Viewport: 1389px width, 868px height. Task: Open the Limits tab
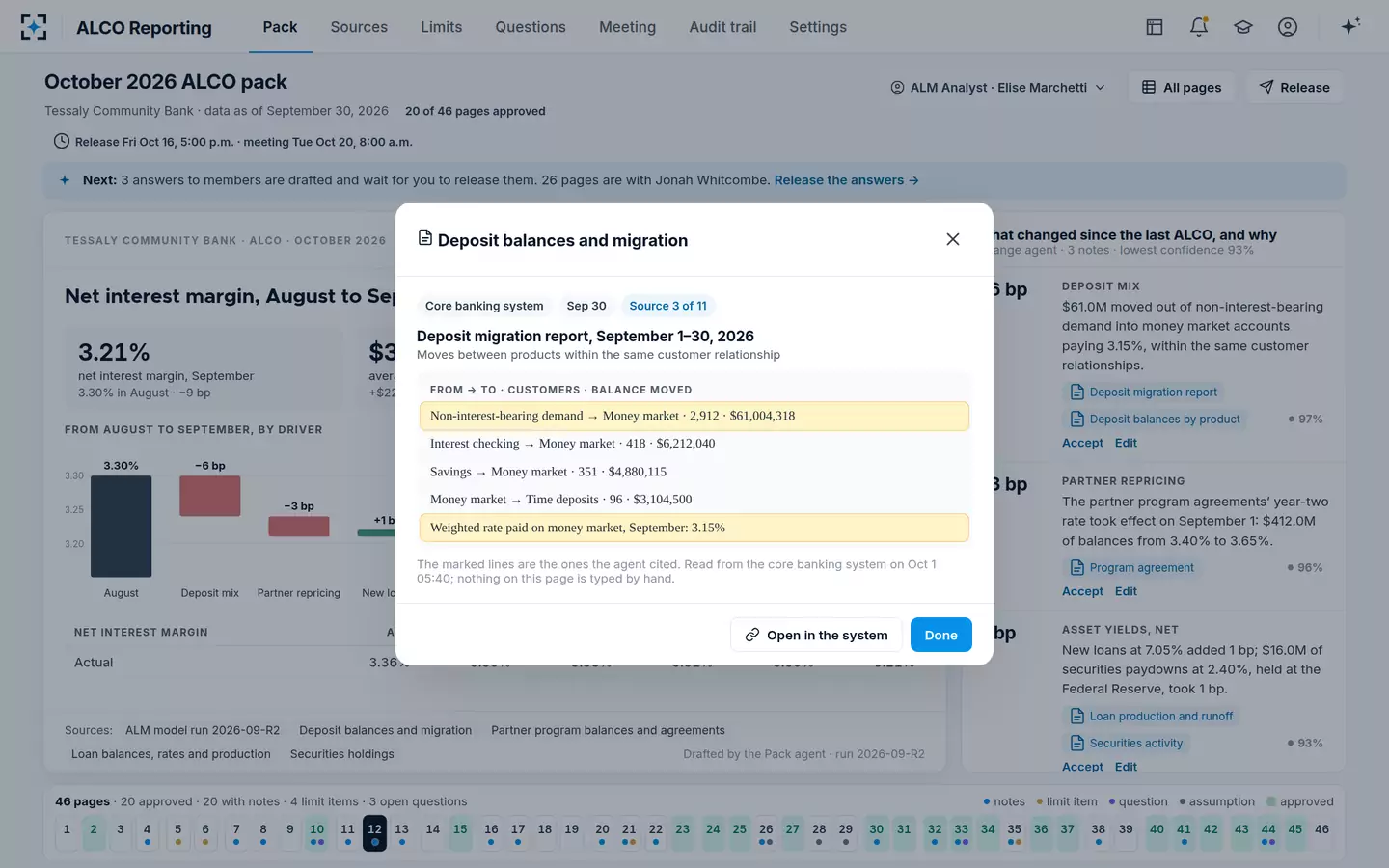pos(441,27)
